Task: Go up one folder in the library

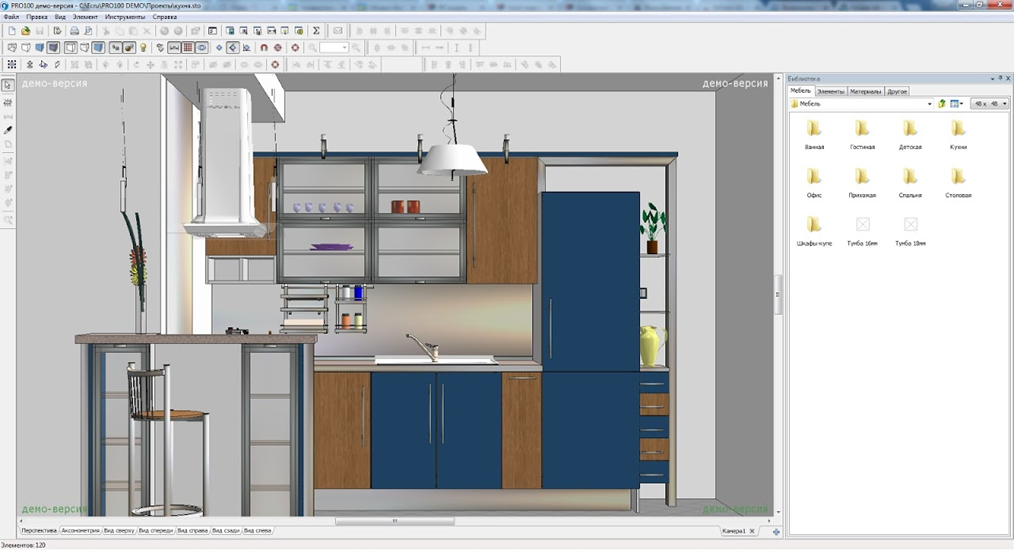Action: [942, 104]
